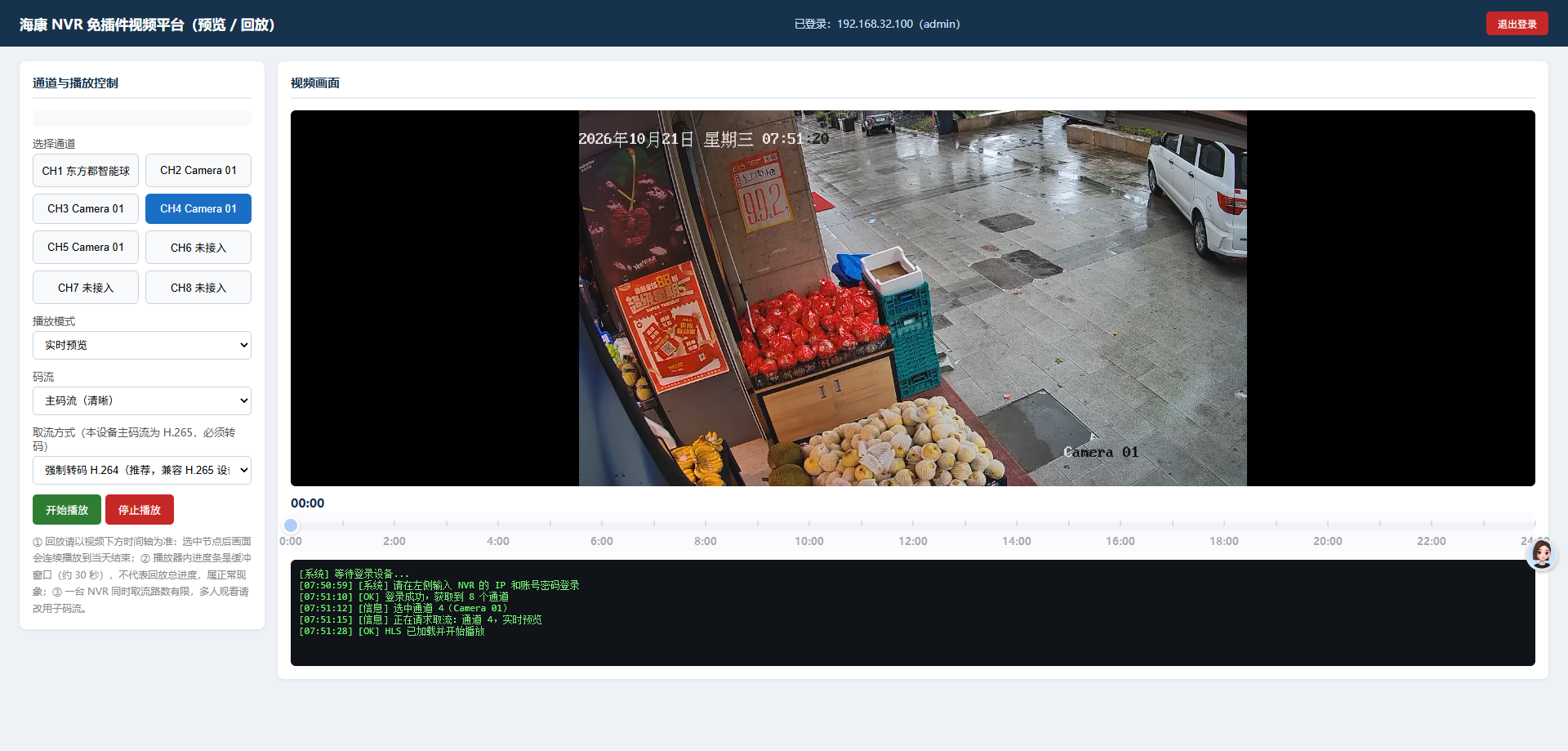
Task: Click the green 开始播放 button
Action: point(67,510)
